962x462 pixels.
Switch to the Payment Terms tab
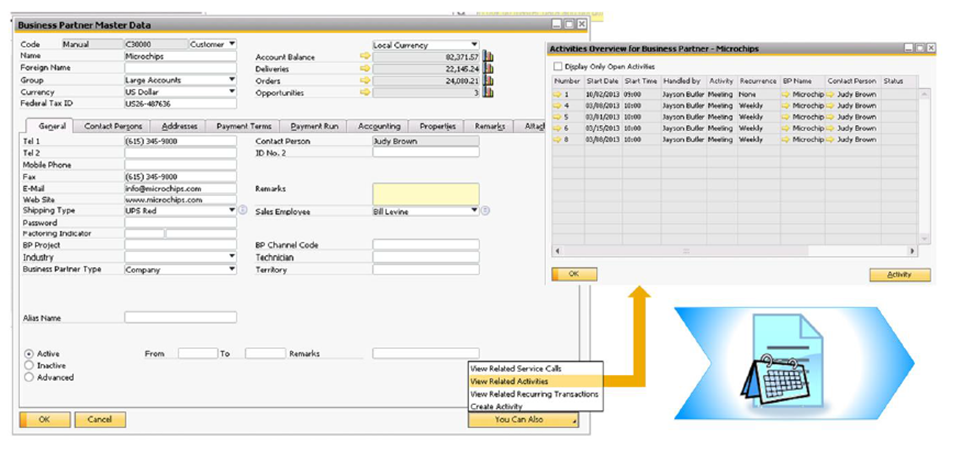pyautogui.click(x=243, y=126)
